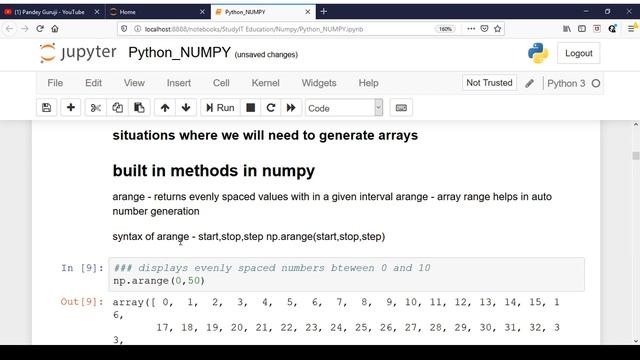The width and height of the screenshot is (640, 360).
Task: Go forward in browser history
Action: point(24,29)
